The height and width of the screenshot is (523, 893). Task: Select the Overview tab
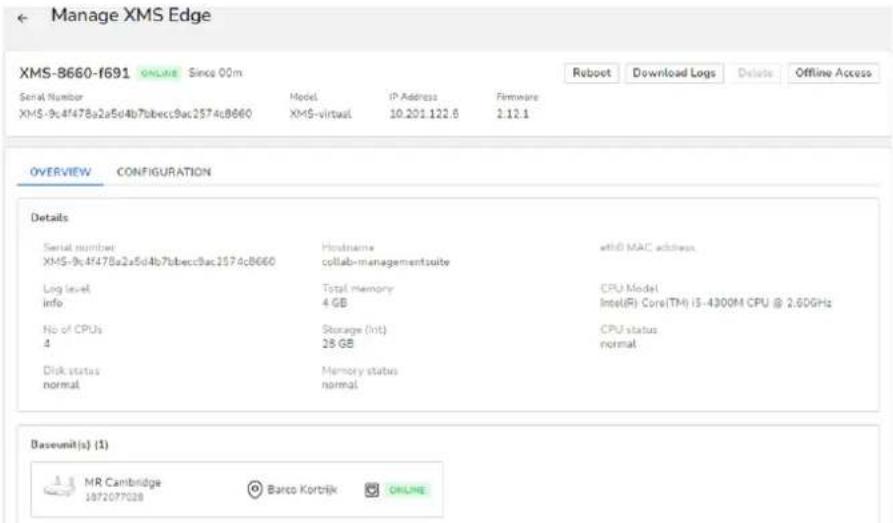60,172
